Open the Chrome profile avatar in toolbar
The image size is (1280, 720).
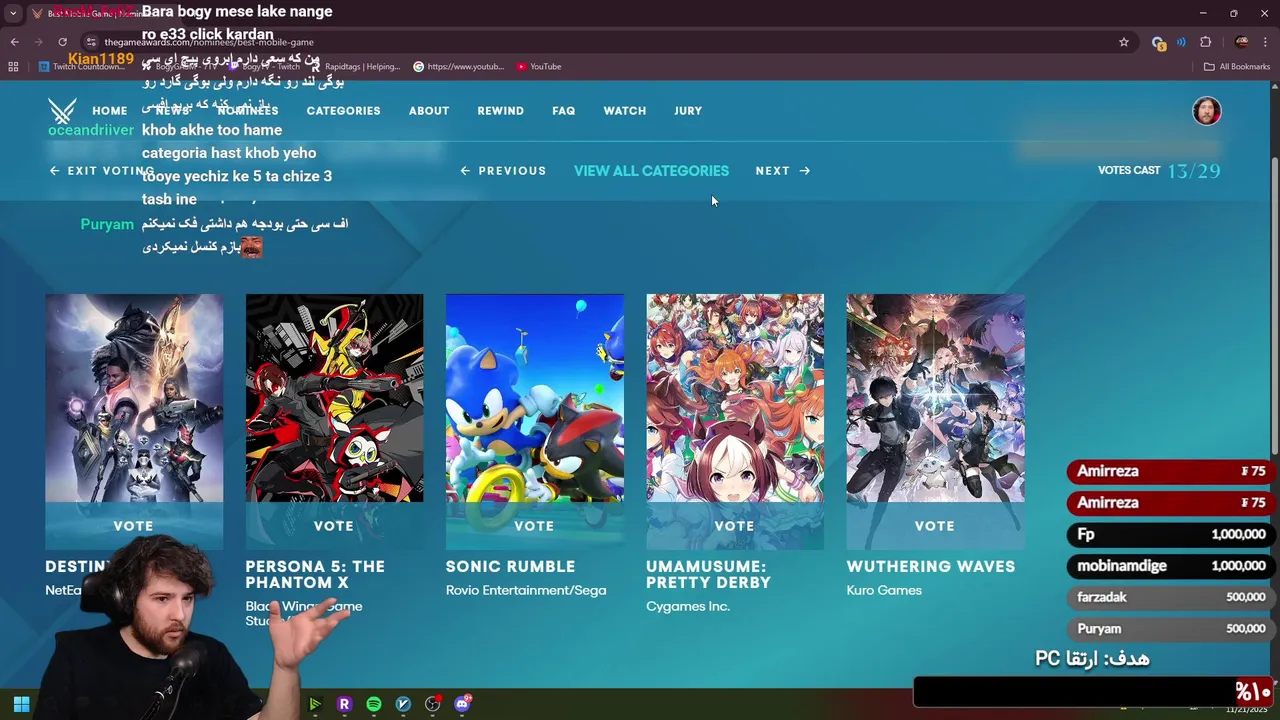(x=1242, y=42)
